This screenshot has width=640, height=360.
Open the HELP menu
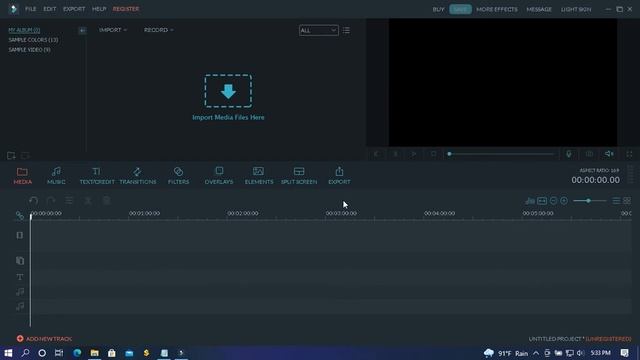click(x=99, y=9)
